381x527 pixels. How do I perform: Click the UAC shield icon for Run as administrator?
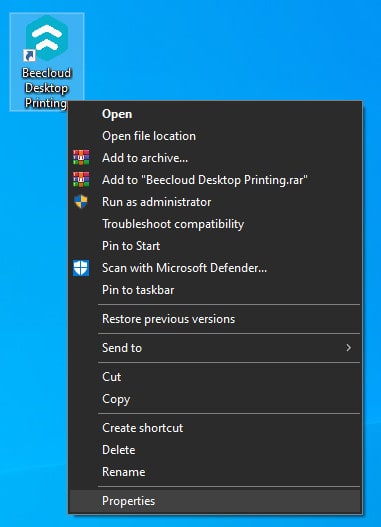pos(81,202)
